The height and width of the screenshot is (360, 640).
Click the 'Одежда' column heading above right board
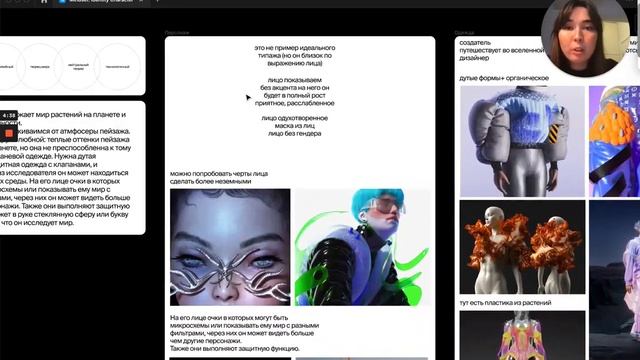click(464, 32)
